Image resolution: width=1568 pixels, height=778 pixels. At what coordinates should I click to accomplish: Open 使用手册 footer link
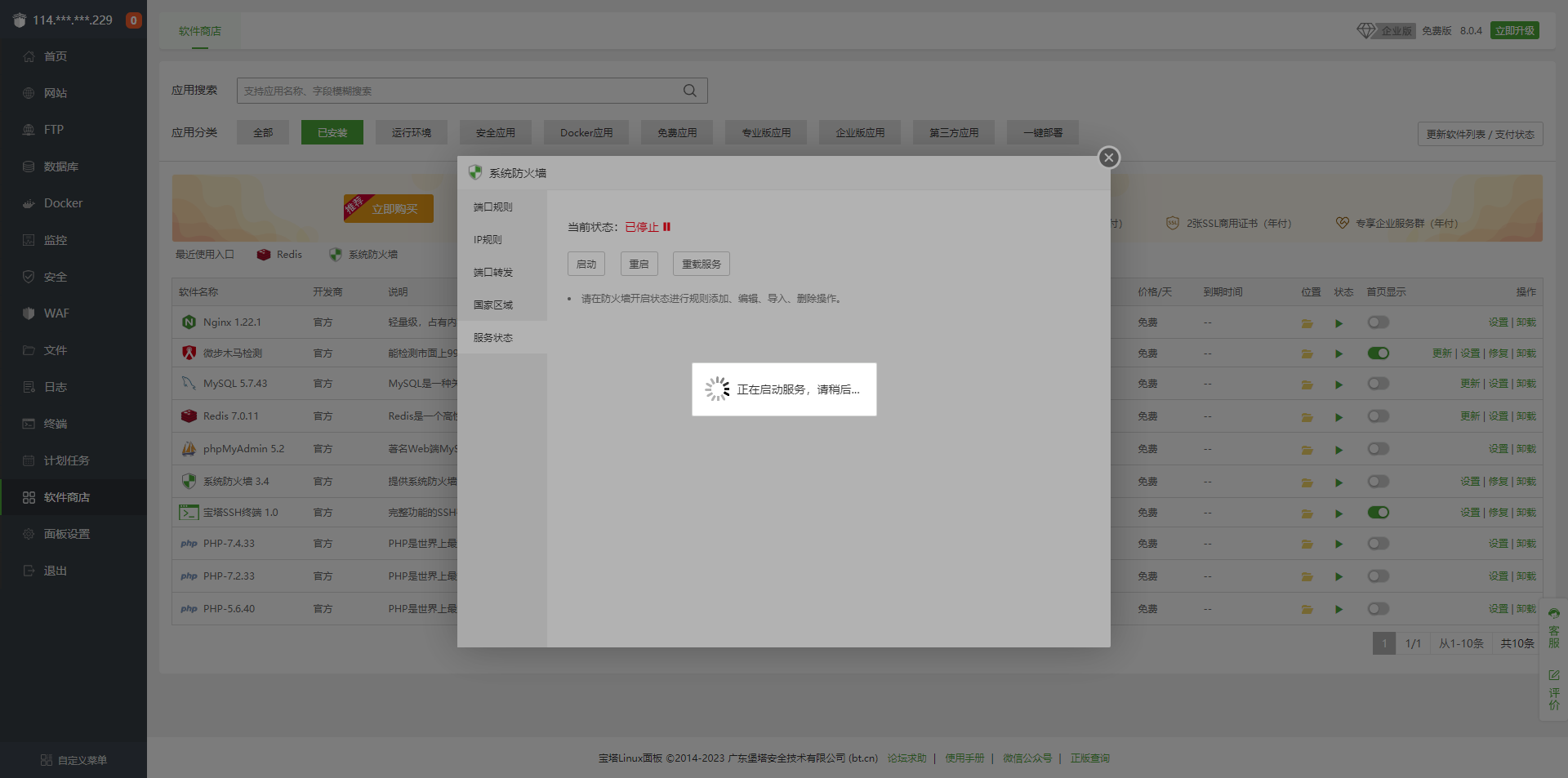tap(964, 758)
